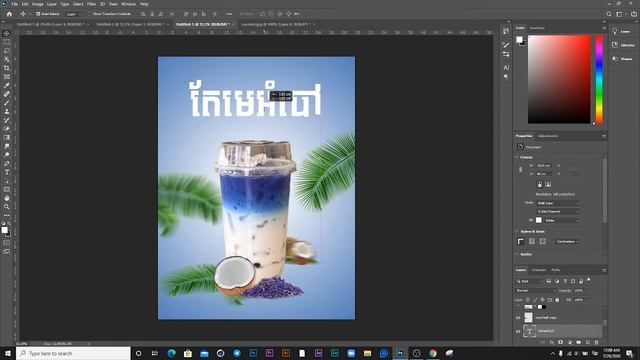The width and height of the screenshot is (640, 360).
Task: Select the Crop tool
Action: [x=7, y=68]
